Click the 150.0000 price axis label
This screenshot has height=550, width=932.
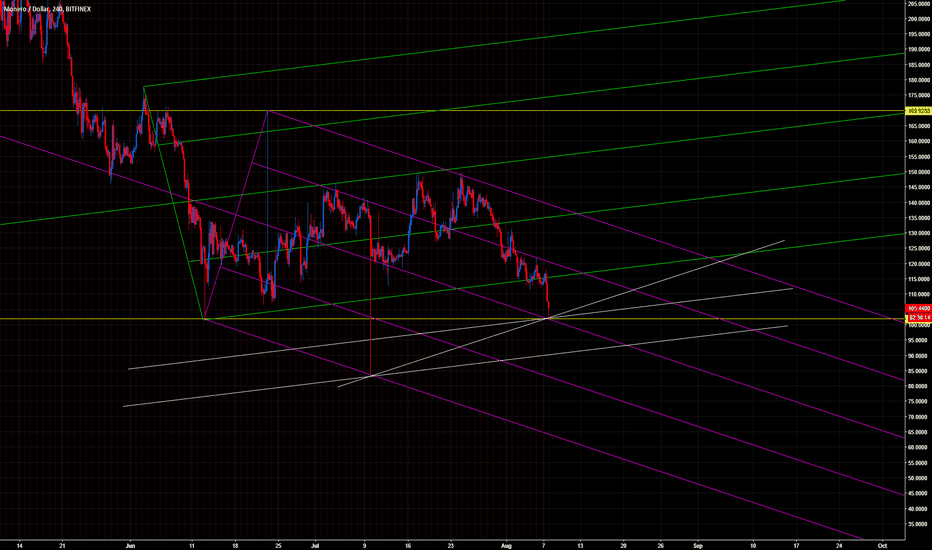click(x=919, y=172)
